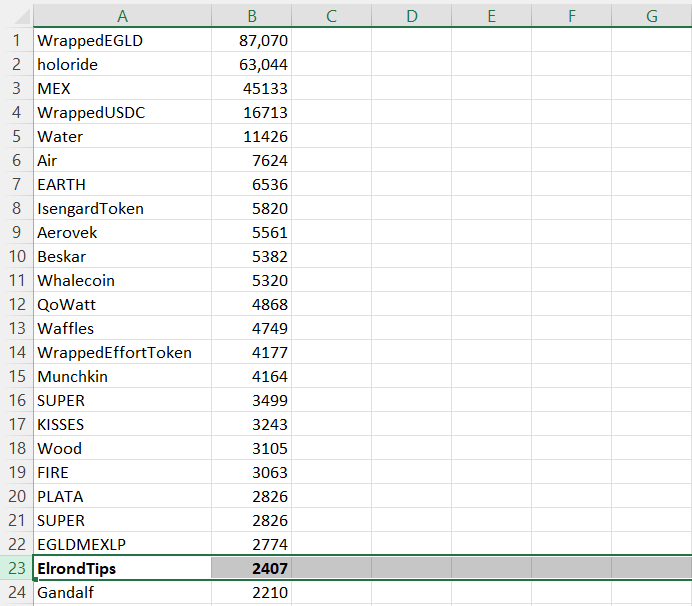The image size is (692, 606).
Task: Click cell containing QoWatt
Action: click(x=123, y=304)
